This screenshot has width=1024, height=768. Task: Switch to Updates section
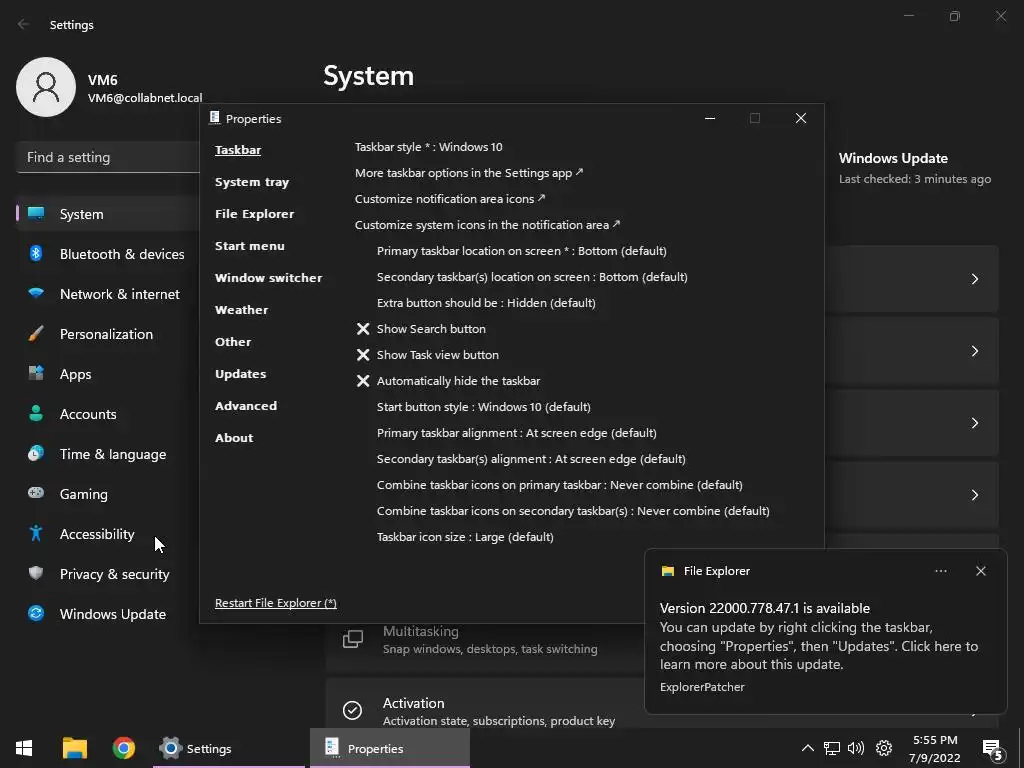coord(240,374)
